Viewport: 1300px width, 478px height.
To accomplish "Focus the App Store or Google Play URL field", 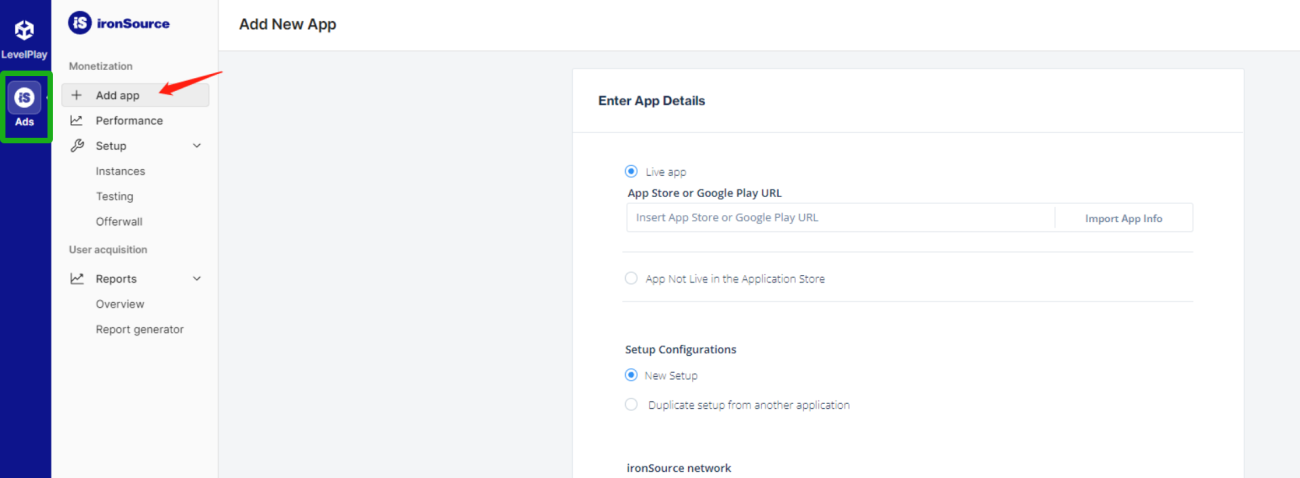I will tap(840, 218).
